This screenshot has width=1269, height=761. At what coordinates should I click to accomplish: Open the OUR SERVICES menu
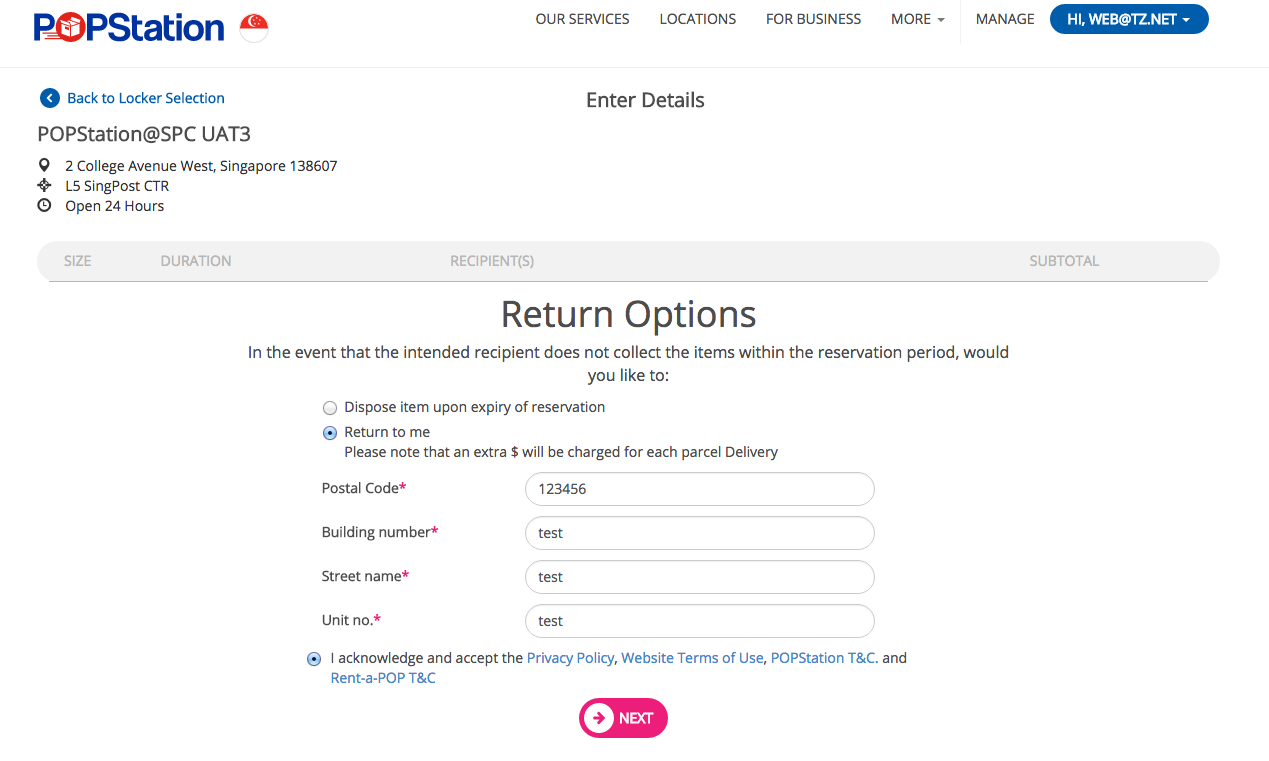582,19
